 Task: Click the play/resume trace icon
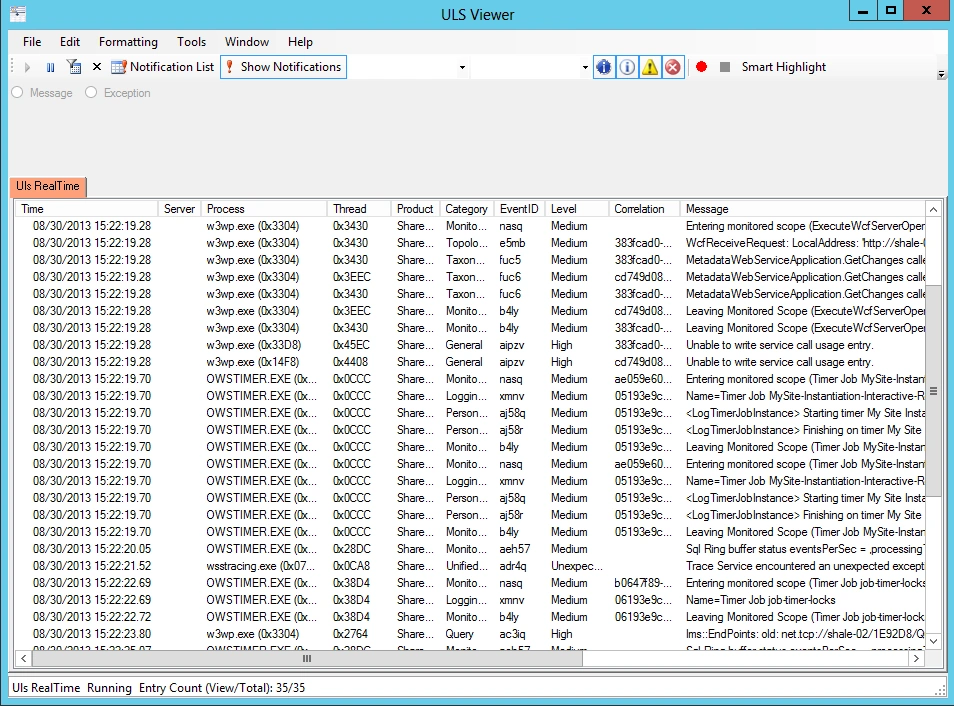point(27,67)
